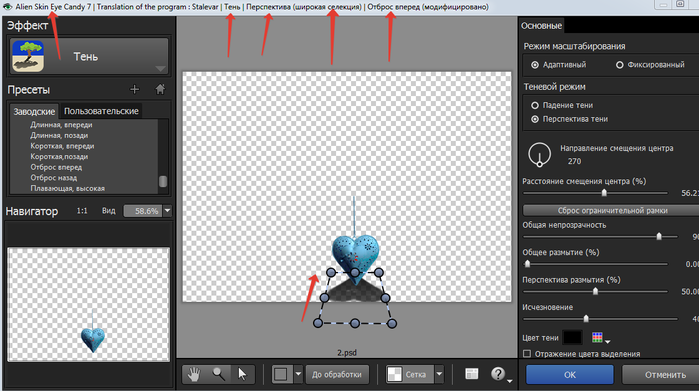699x391 pixels.
Task: Click the Вид zoom fit button
Action: [108, 211]
